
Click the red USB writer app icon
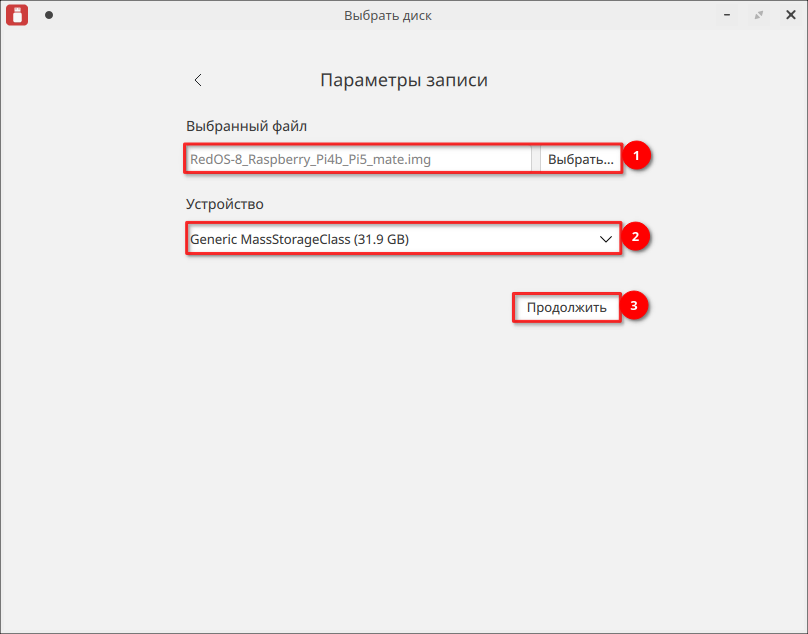tap(17, 15)
